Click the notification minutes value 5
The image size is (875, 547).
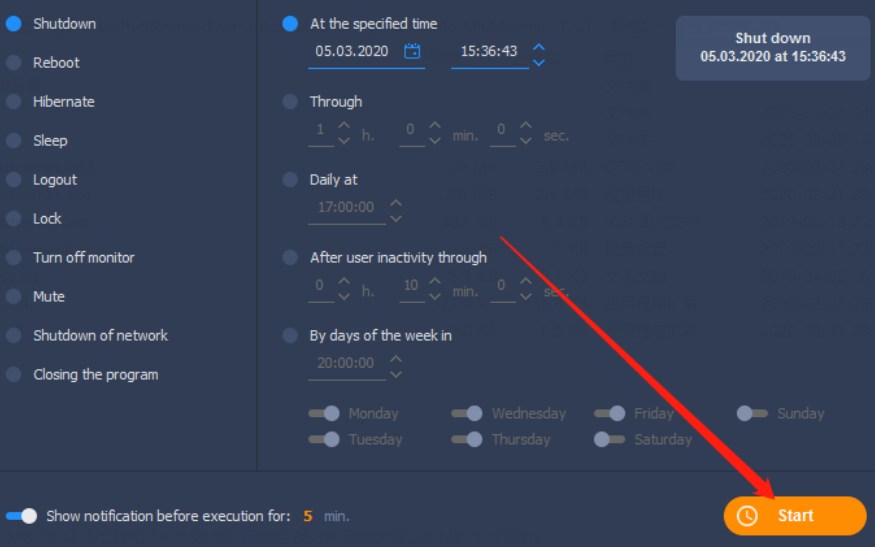pos(307,516)
